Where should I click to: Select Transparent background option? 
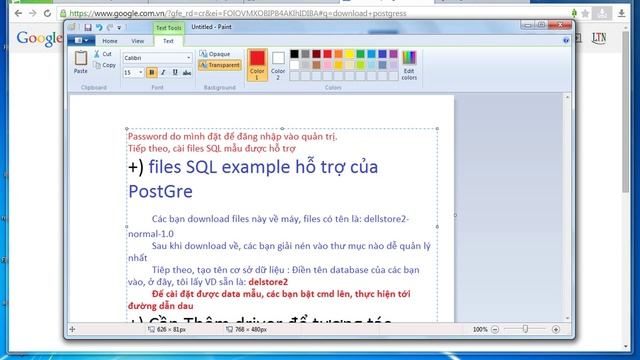(x=220, y=65)
